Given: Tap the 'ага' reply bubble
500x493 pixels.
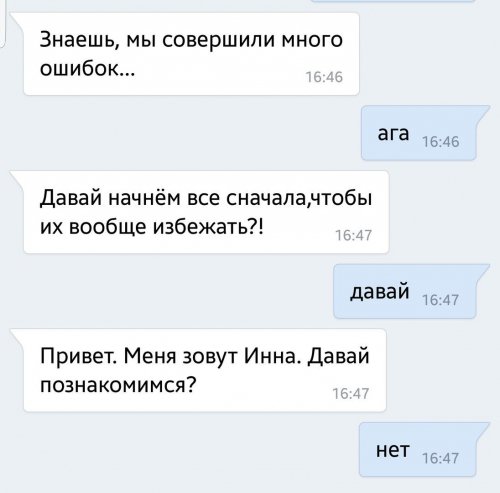Looking at the screenshot, I should pos(419,133).
